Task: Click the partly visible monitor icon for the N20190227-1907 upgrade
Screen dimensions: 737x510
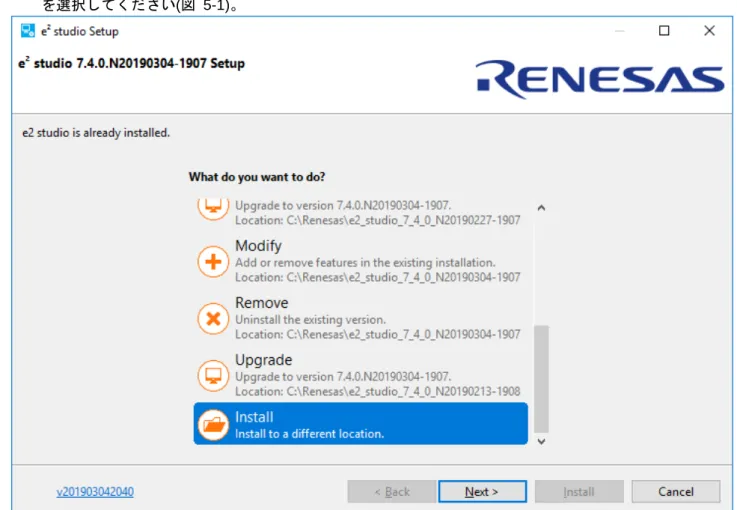Action: pos(213,209)
